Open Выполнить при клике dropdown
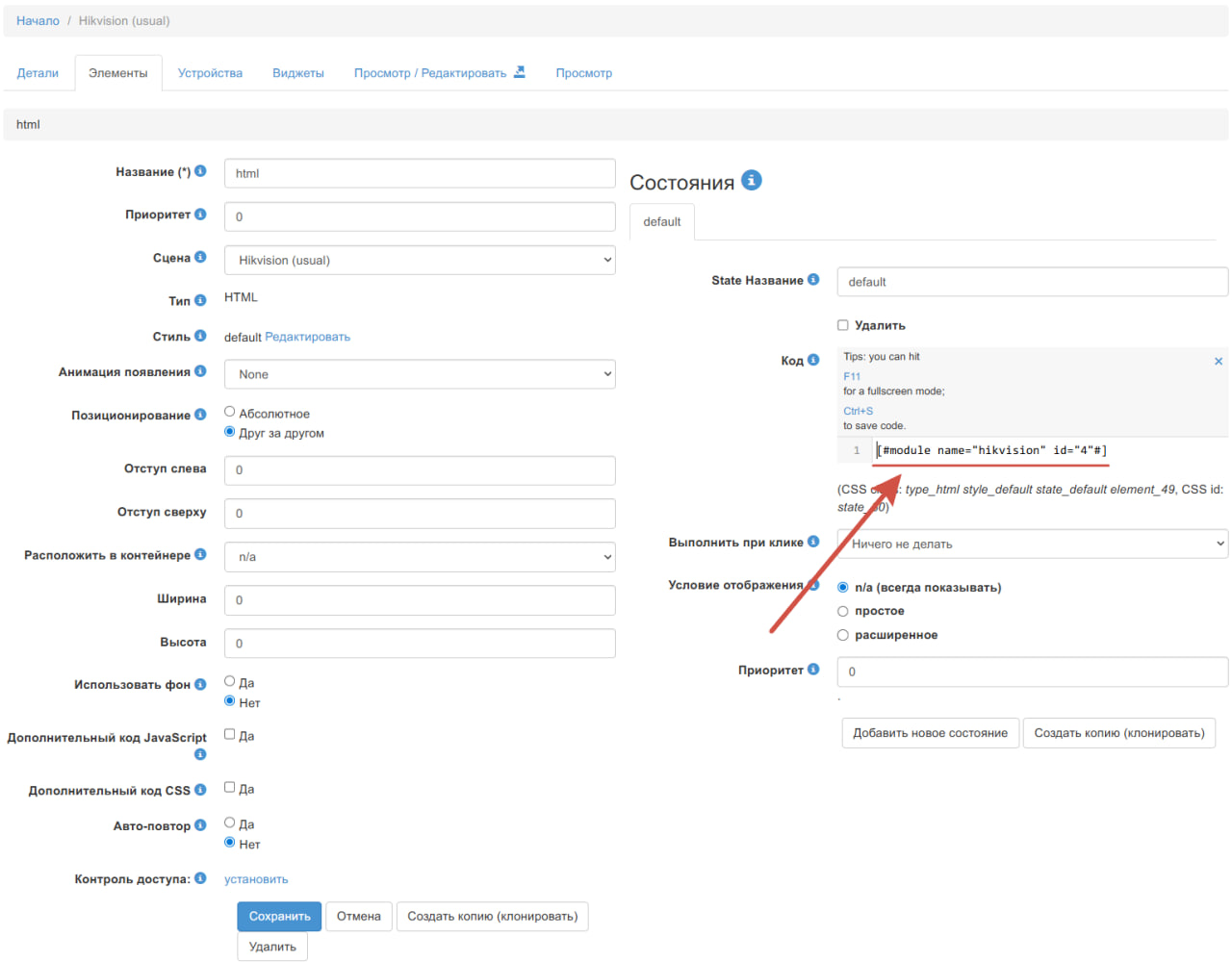1232x962 pixels. point(1032,544)
